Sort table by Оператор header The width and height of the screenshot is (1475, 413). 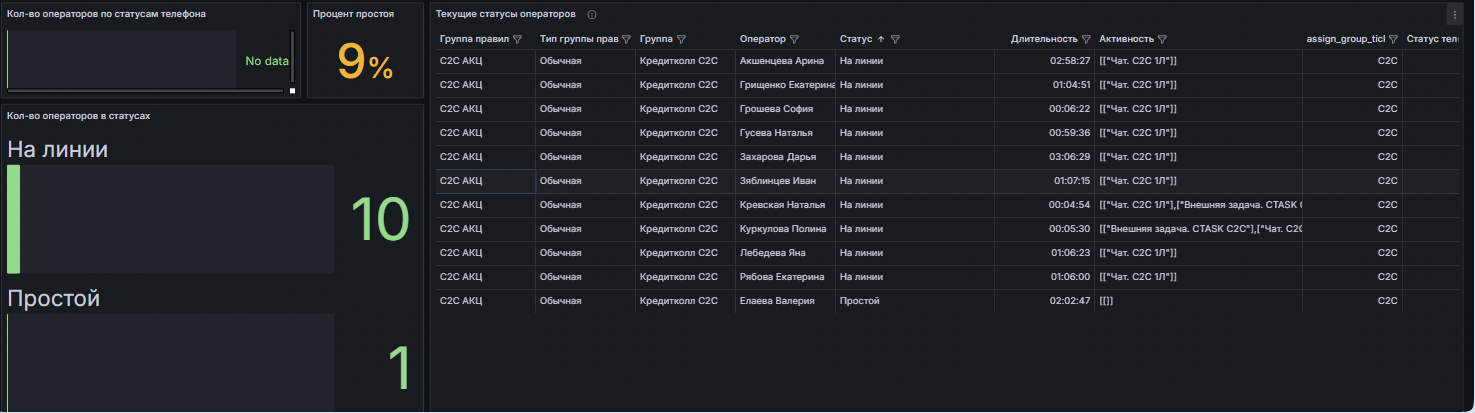click(x=762, y=39)
